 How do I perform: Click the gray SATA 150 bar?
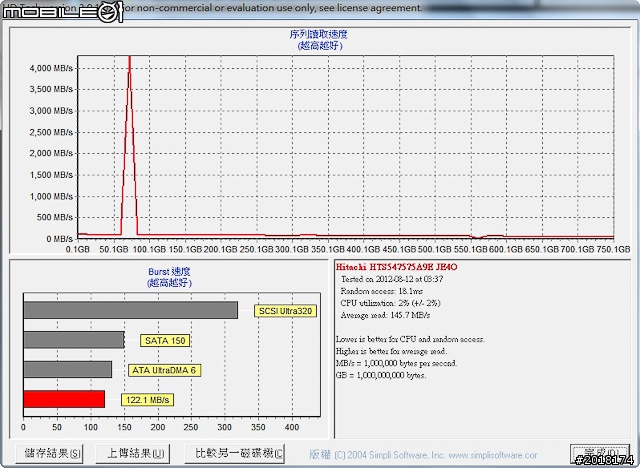coord(74,339)
